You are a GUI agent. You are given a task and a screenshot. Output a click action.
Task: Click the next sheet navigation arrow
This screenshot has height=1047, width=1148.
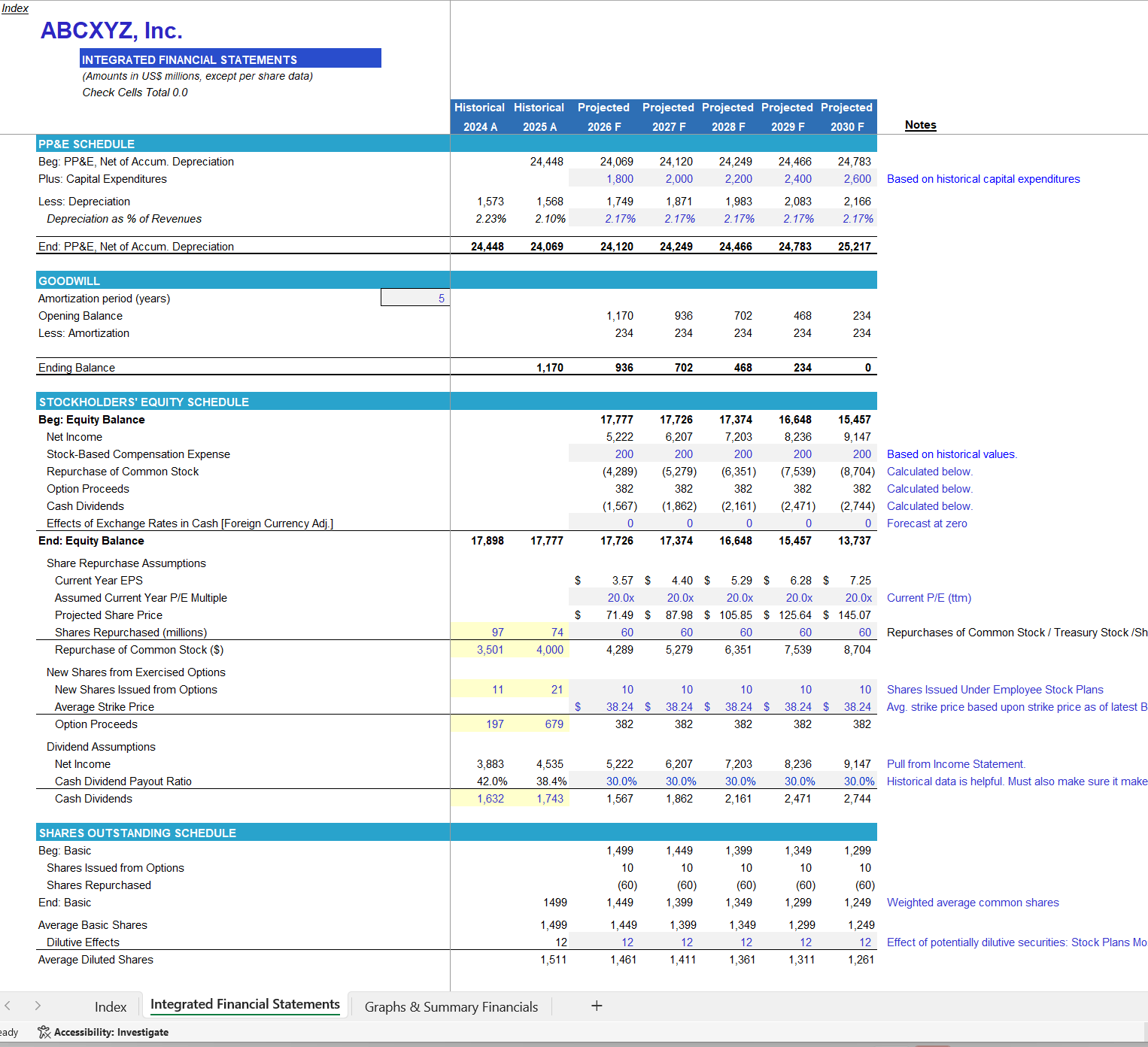tap(37, 1005)
